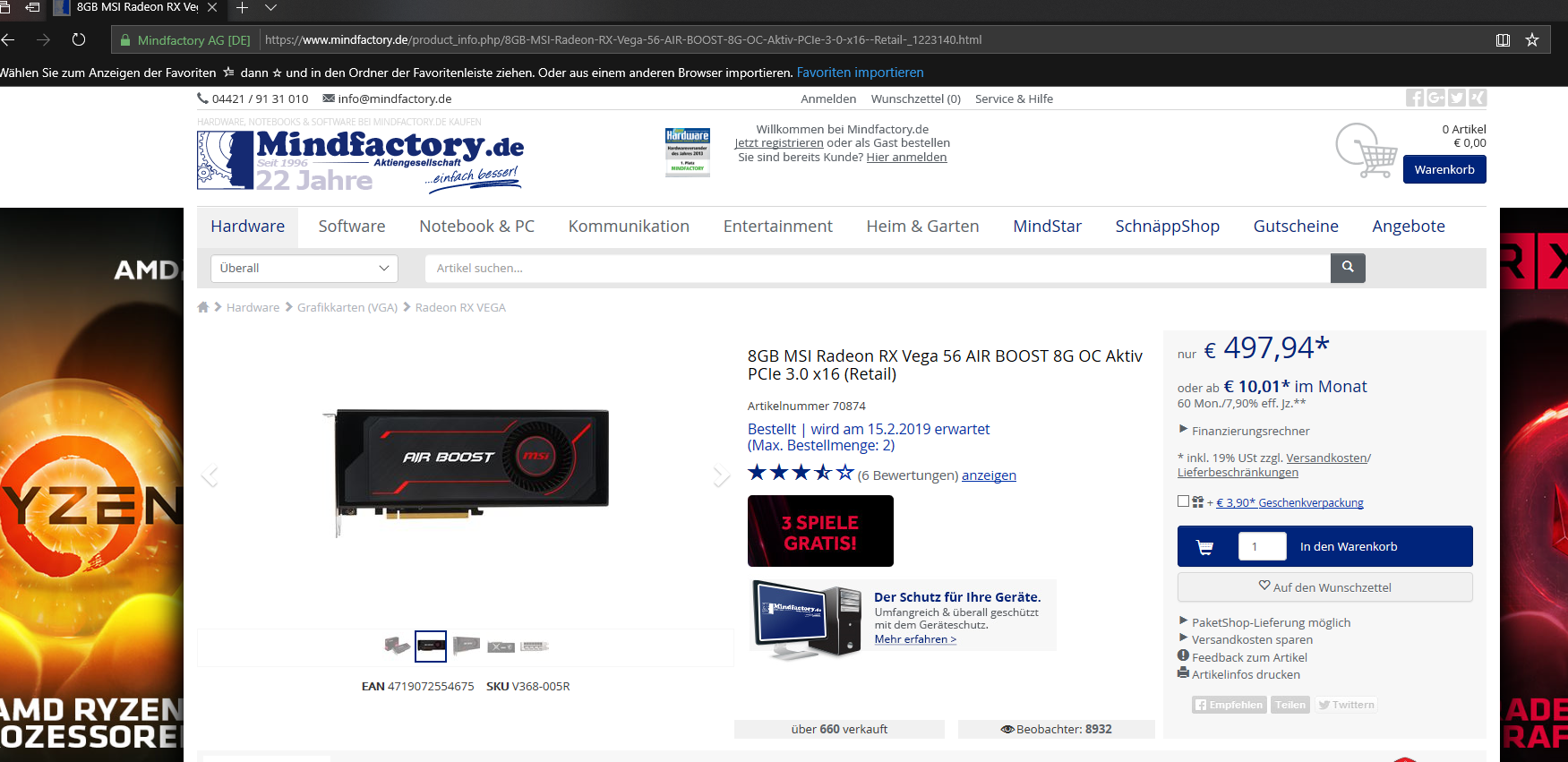Click Anmelden in top bar
This screenshot has height=762, width=1568.
pos(828,98)
